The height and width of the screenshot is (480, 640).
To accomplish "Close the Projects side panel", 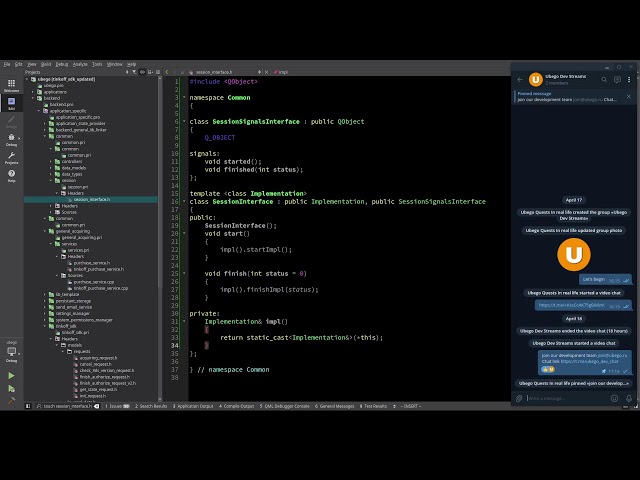I will click(158, 72).
